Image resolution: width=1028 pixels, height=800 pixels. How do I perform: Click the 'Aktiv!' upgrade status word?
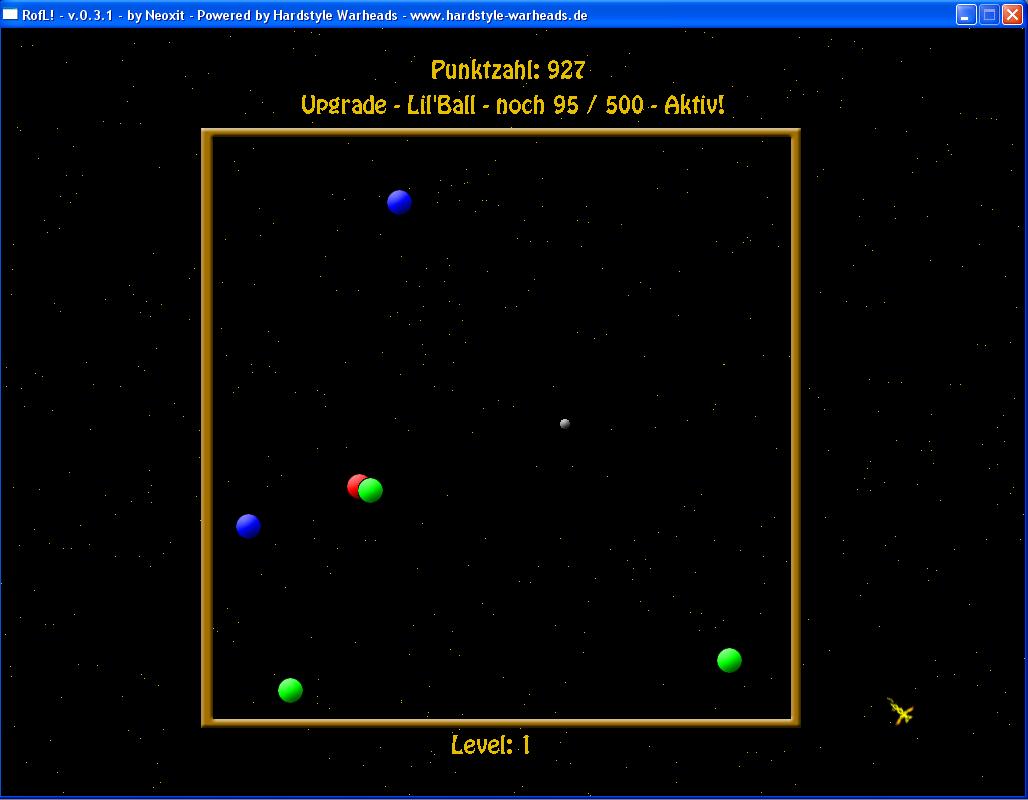(694, 105)
